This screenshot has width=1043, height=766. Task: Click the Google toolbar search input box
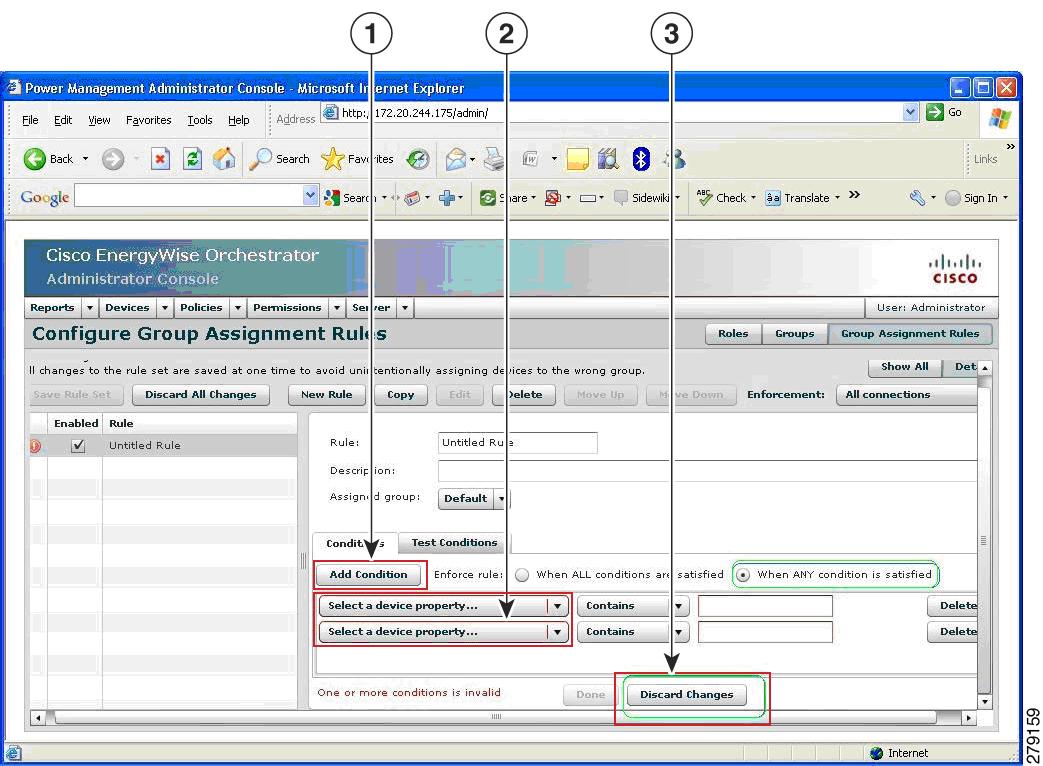189,195
